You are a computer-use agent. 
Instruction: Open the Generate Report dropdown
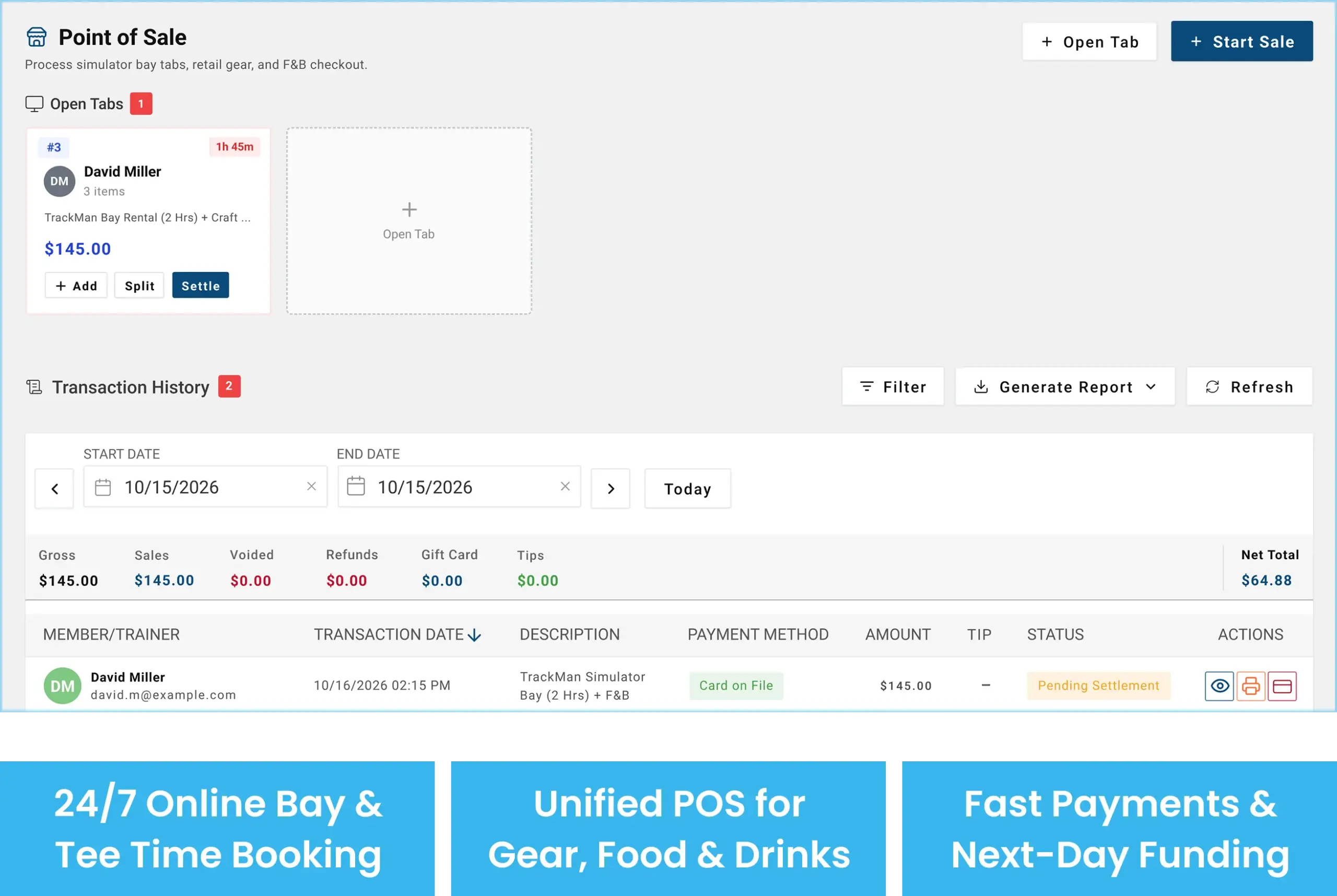[1065, 387]
